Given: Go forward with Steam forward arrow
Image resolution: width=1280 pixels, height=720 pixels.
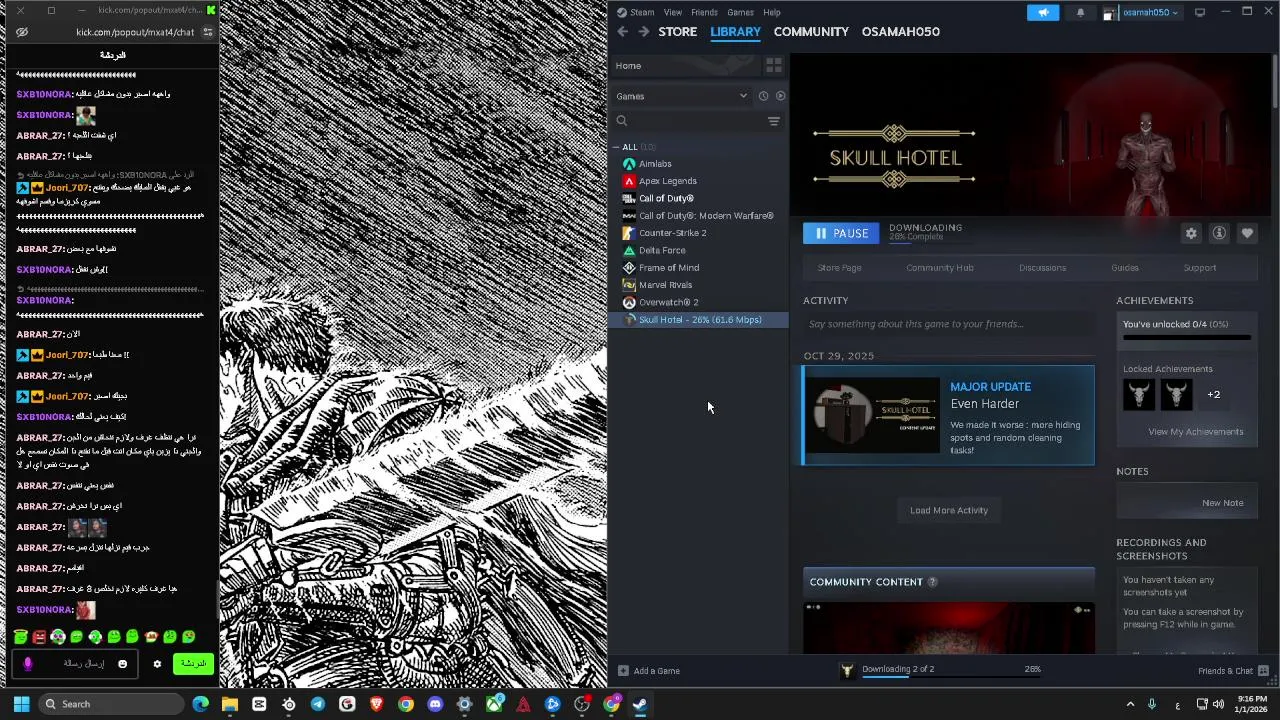Looking at the screenshot, I should pos(643,32).
